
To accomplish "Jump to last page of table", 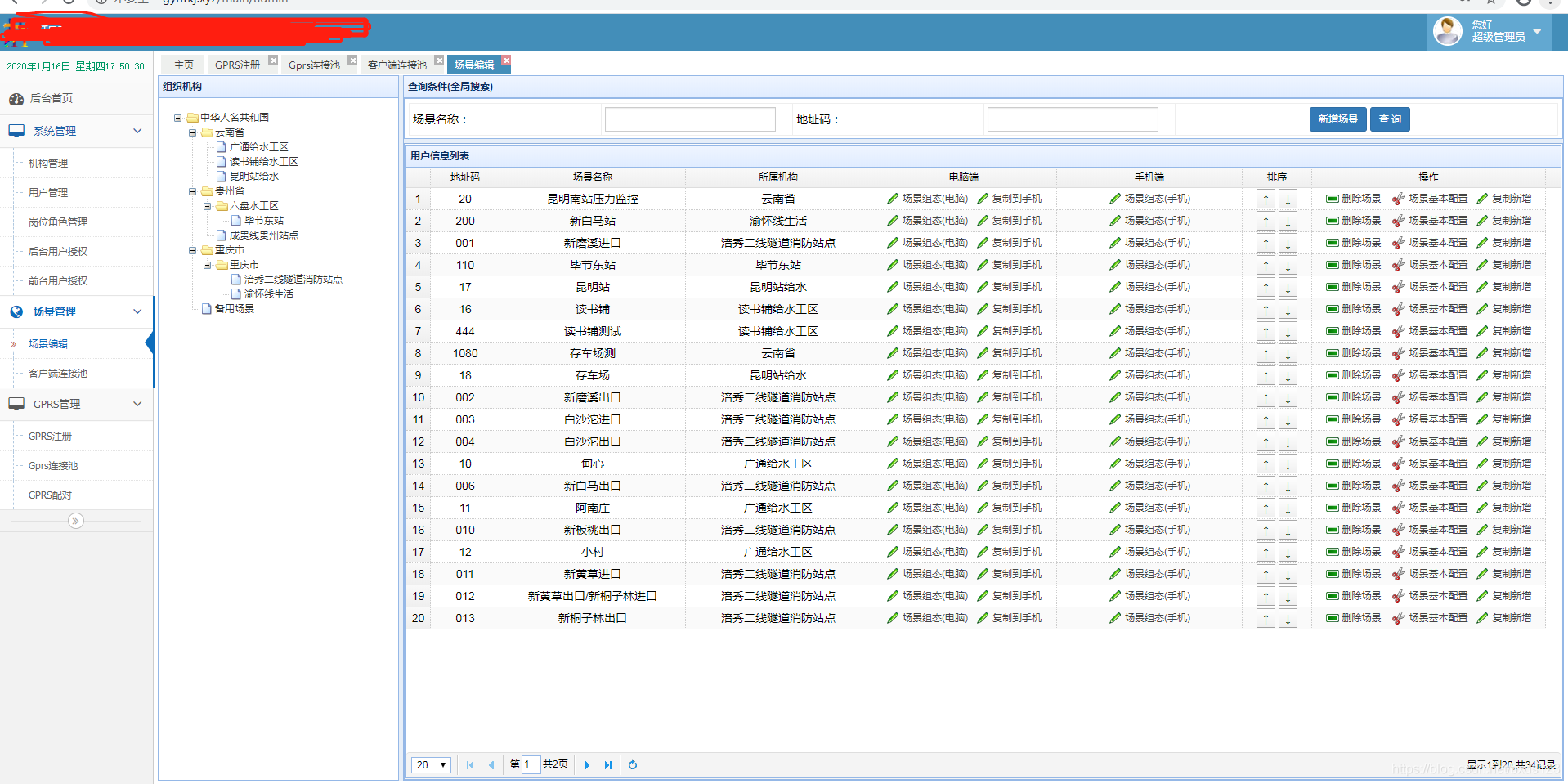I will pyautogui.click(x=608, y=765).
